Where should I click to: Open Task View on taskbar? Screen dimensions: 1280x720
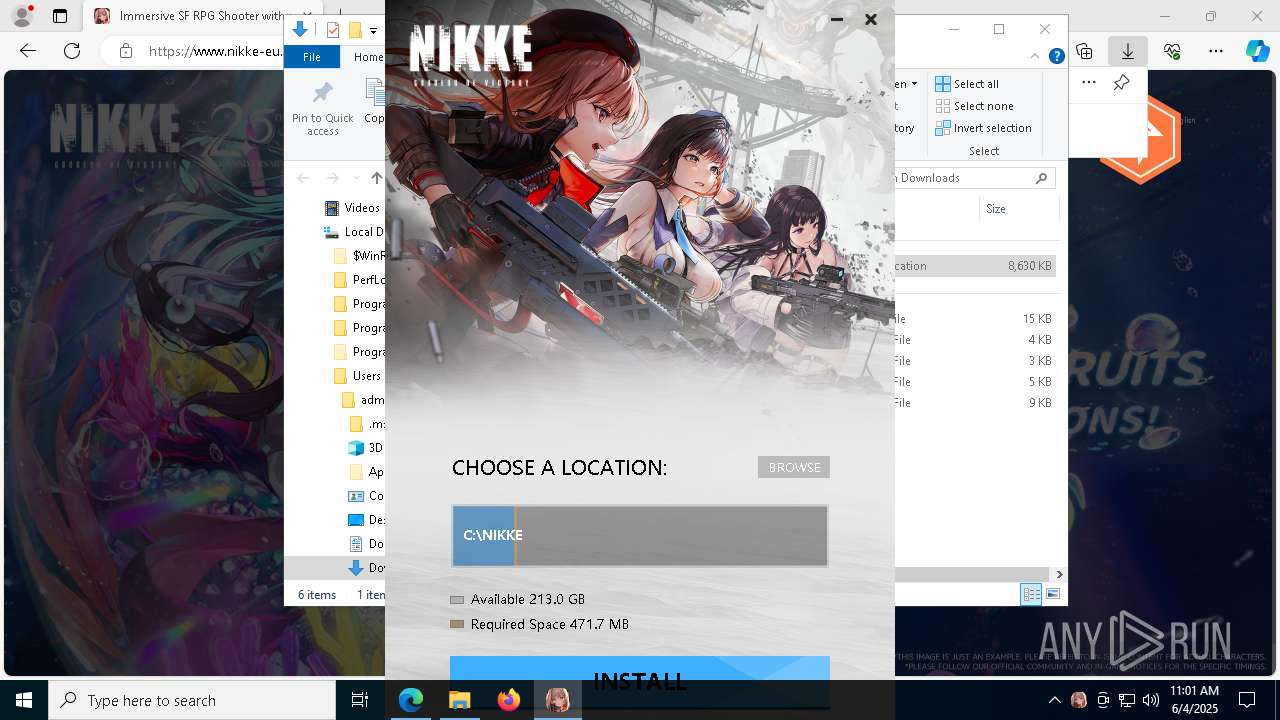tap(360, 700)
